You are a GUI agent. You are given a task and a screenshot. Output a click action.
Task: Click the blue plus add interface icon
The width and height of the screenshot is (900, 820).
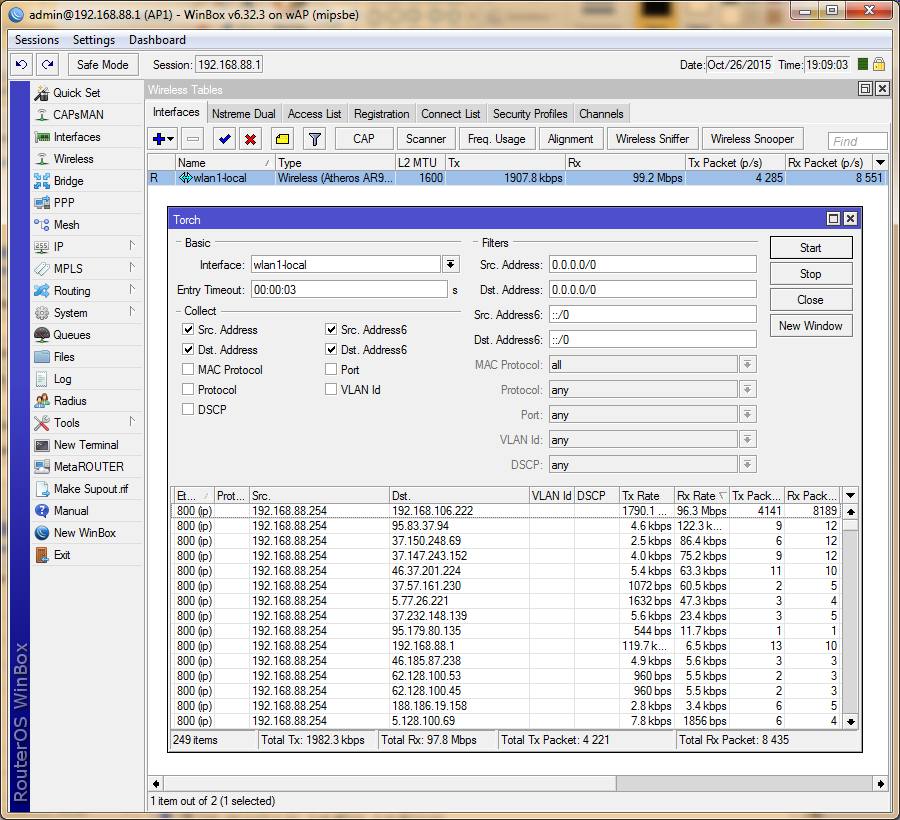159,139
